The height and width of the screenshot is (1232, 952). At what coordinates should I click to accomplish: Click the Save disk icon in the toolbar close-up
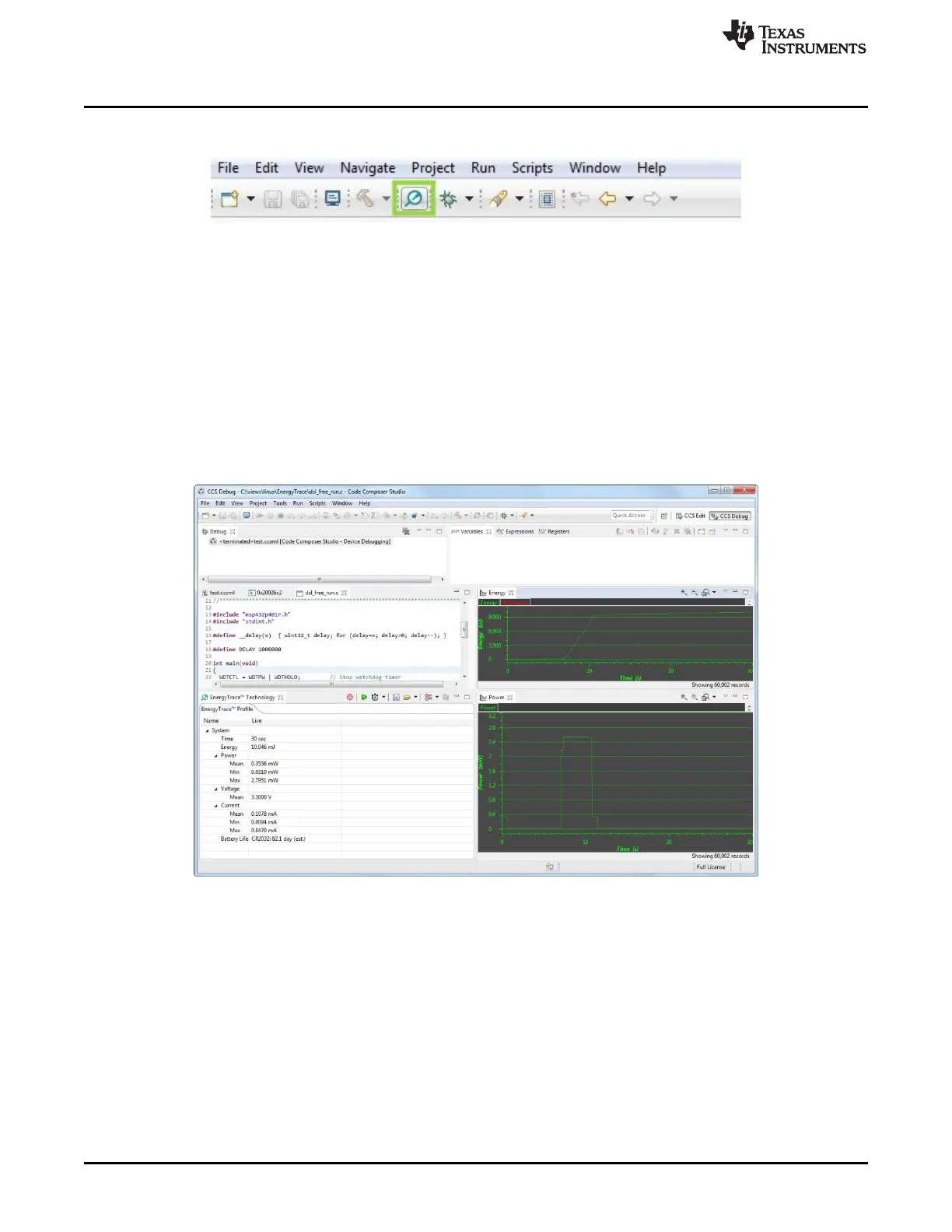click(272, 199)
